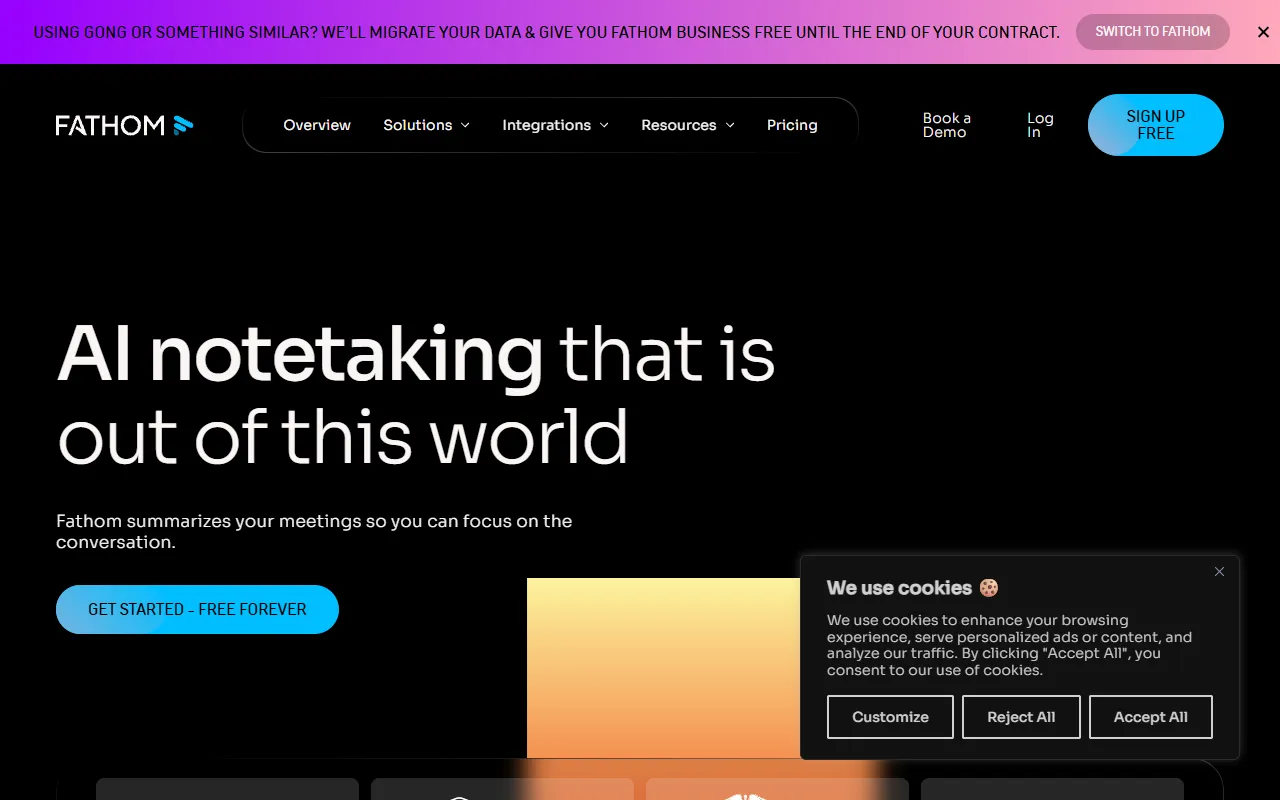Image resolution: width=1280 pixels, height=800 pixels.
Task: Customize cookie preferences
Action: point(890,717)
